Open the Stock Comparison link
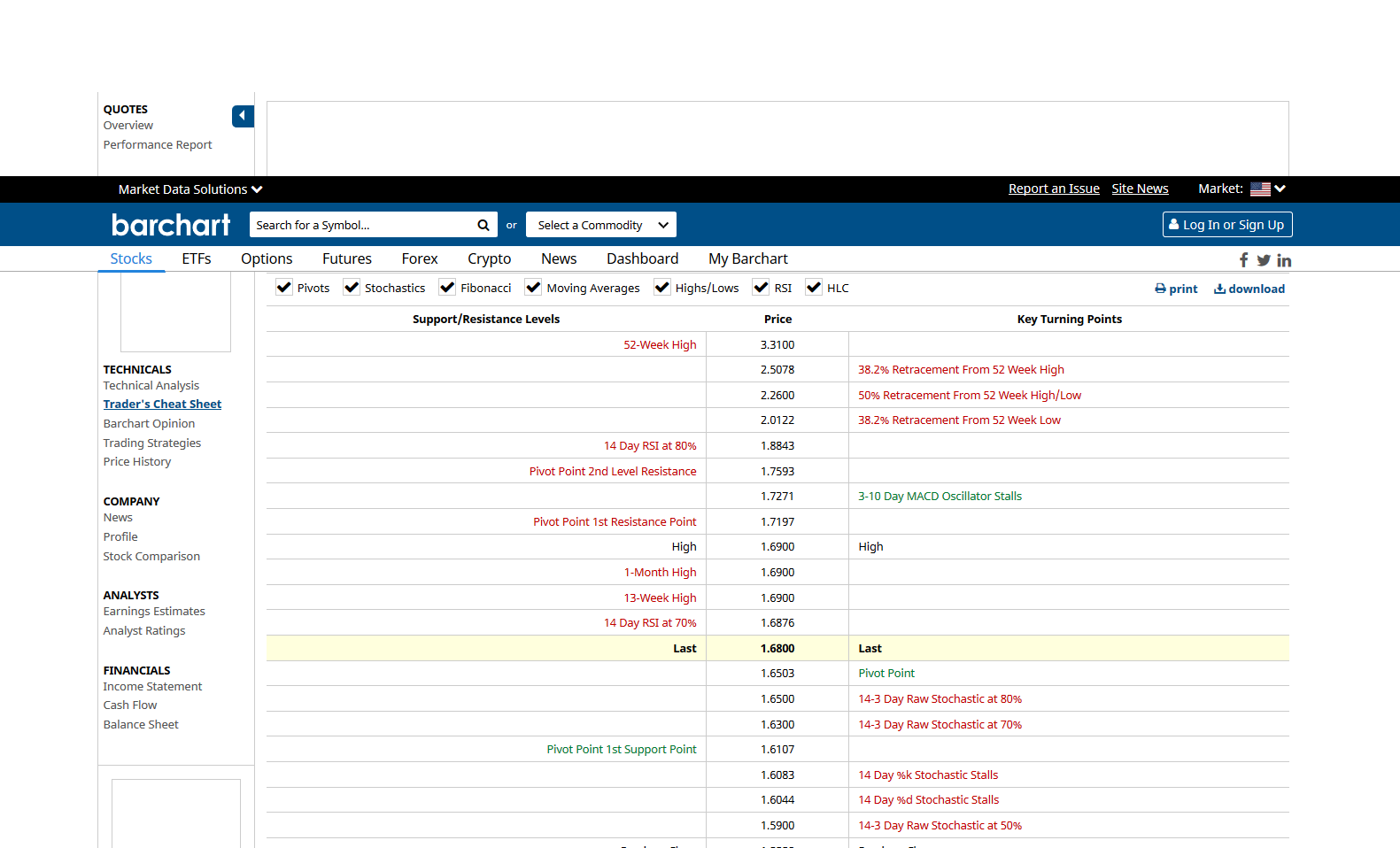The height and width of the screenshot is (848, 1400). (151, 557)
